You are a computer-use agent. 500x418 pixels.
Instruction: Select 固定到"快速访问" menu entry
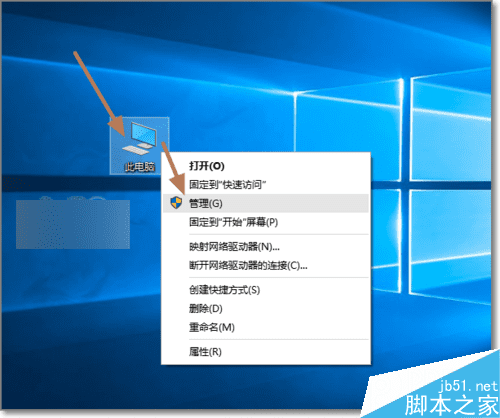tap(266, 184)
